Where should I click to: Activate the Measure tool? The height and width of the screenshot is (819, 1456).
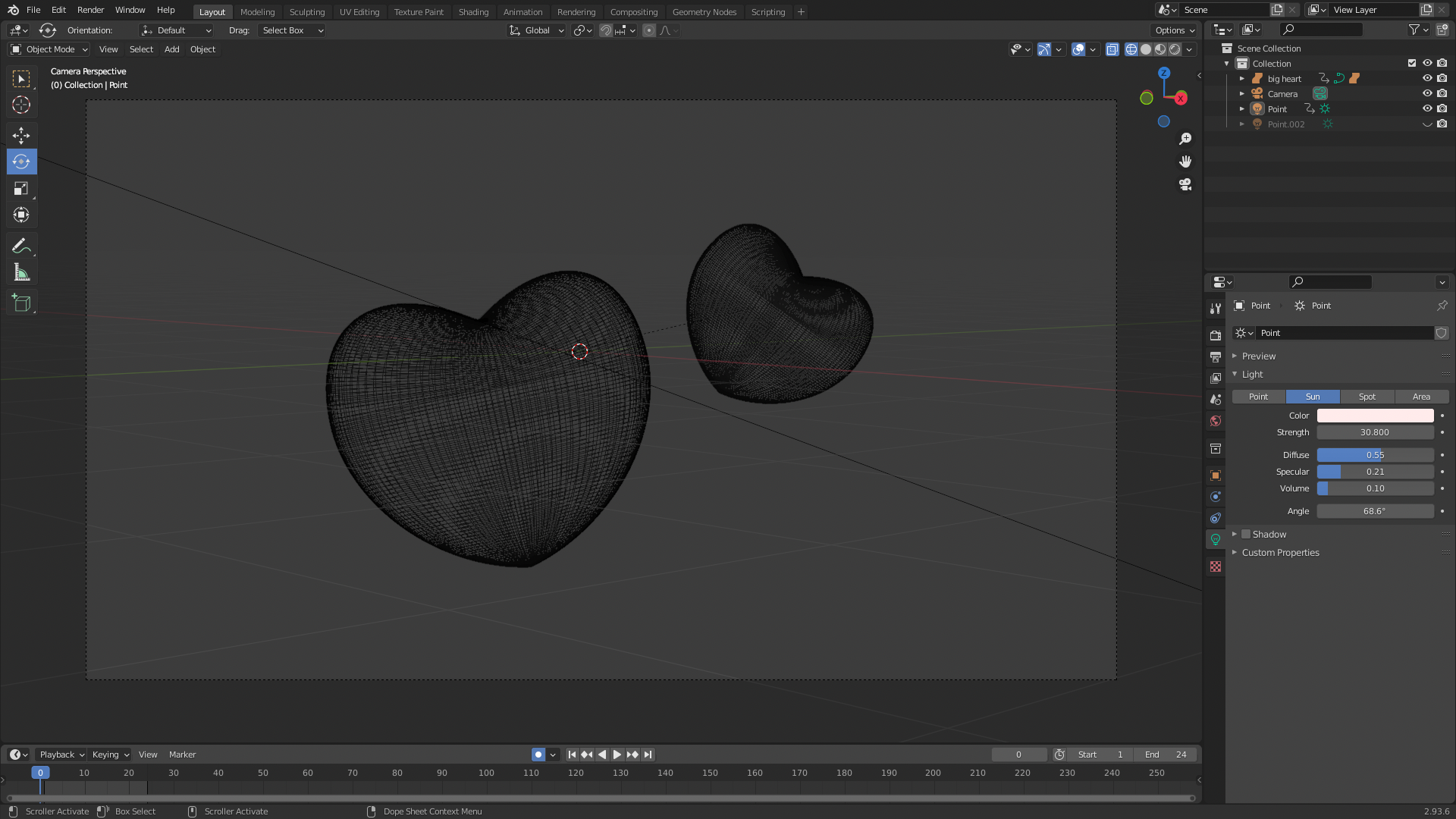click(21, 273)
